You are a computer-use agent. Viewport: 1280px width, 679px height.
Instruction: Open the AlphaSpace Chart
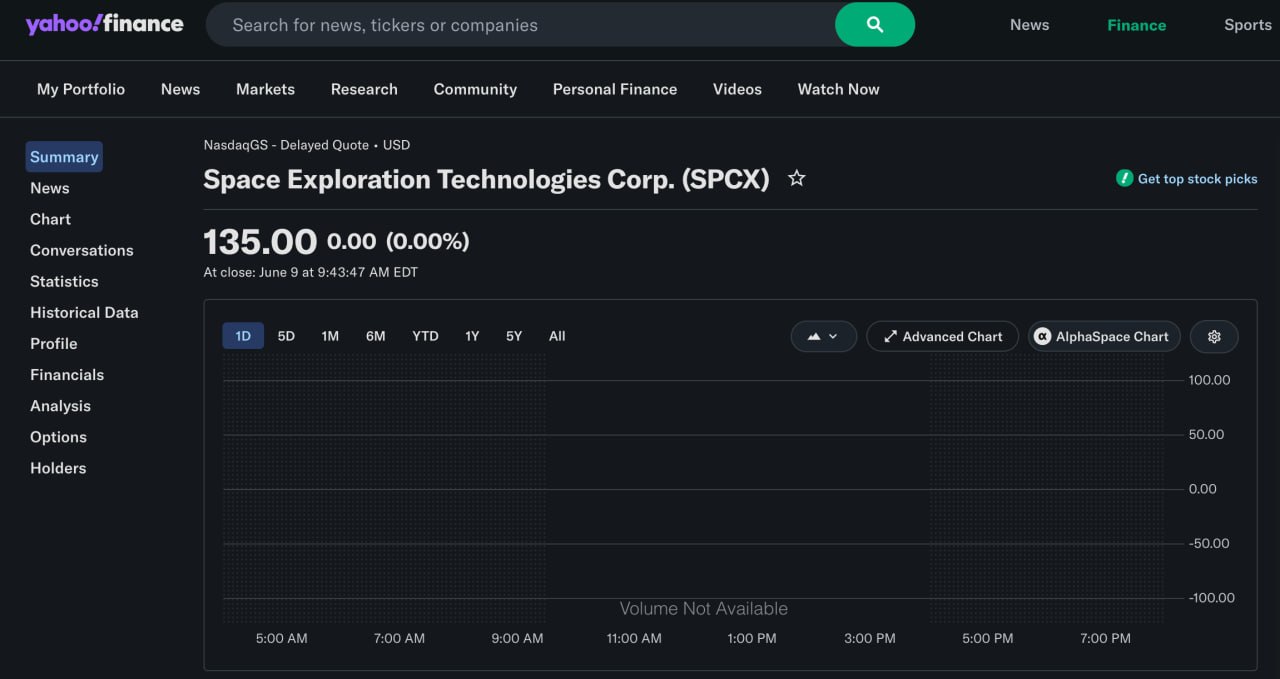click(x=1104, y=337)
